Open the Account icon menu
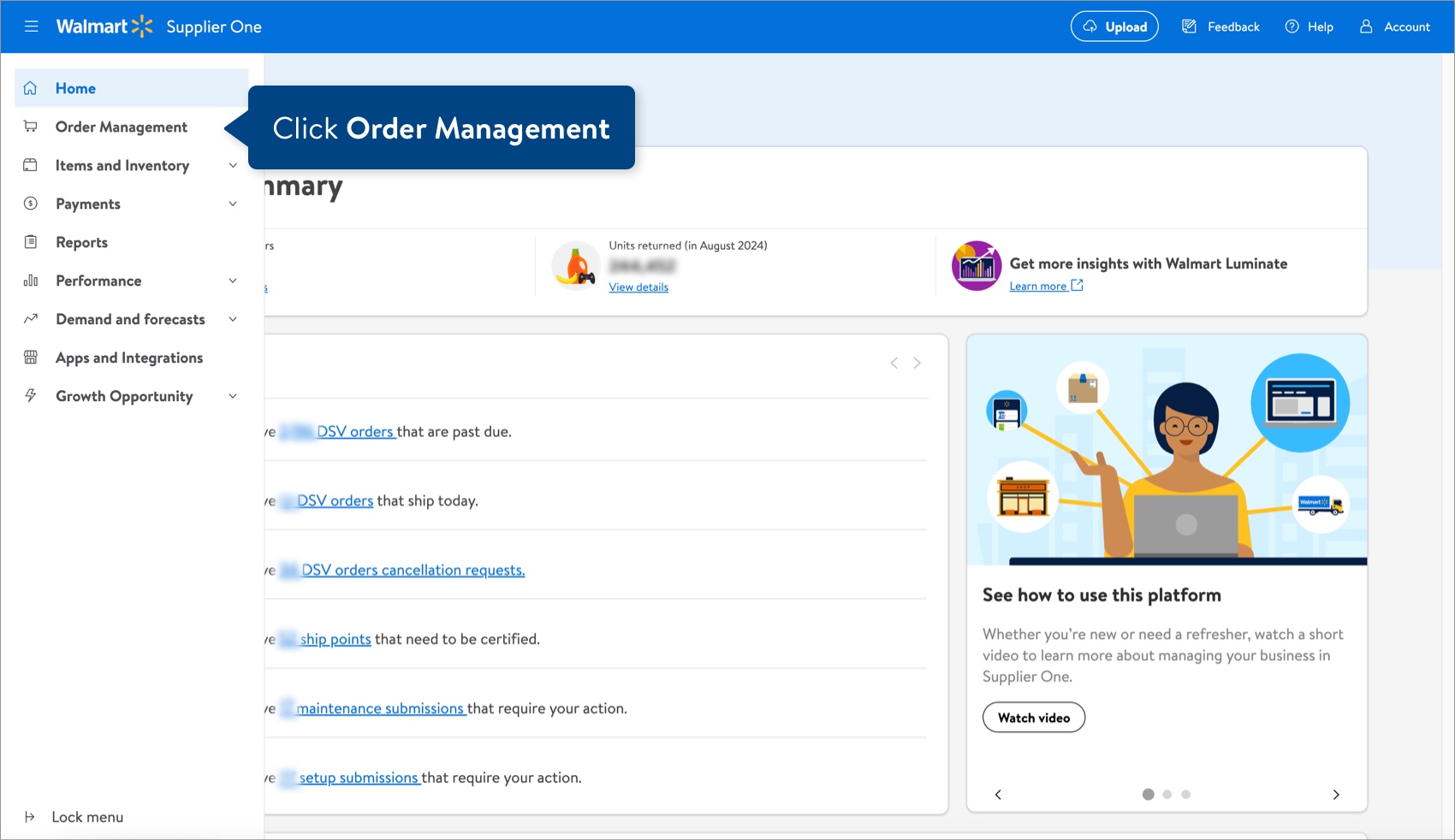 (1365, 27)
